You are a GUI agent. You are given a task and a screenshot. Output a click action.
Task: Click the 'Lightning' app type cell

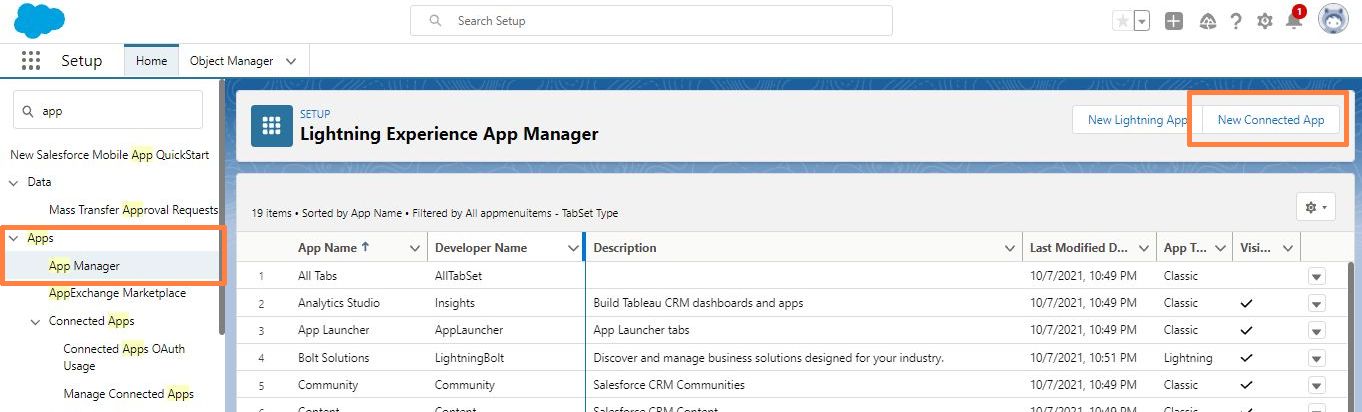pyautogui.click(x=1188, y=358)
